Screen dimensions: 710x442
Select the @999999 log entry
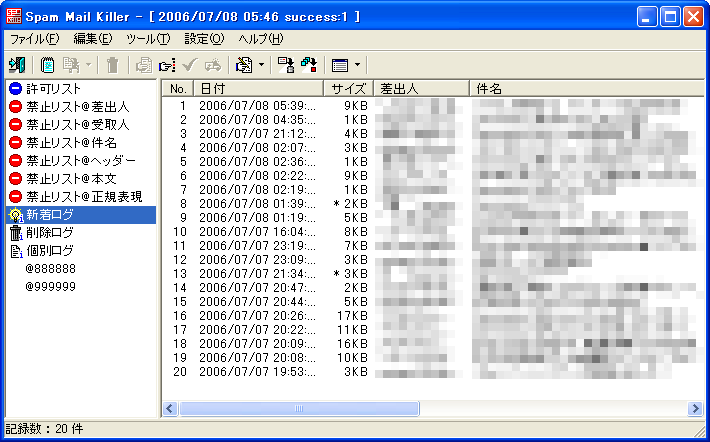[x=51, y=287]
